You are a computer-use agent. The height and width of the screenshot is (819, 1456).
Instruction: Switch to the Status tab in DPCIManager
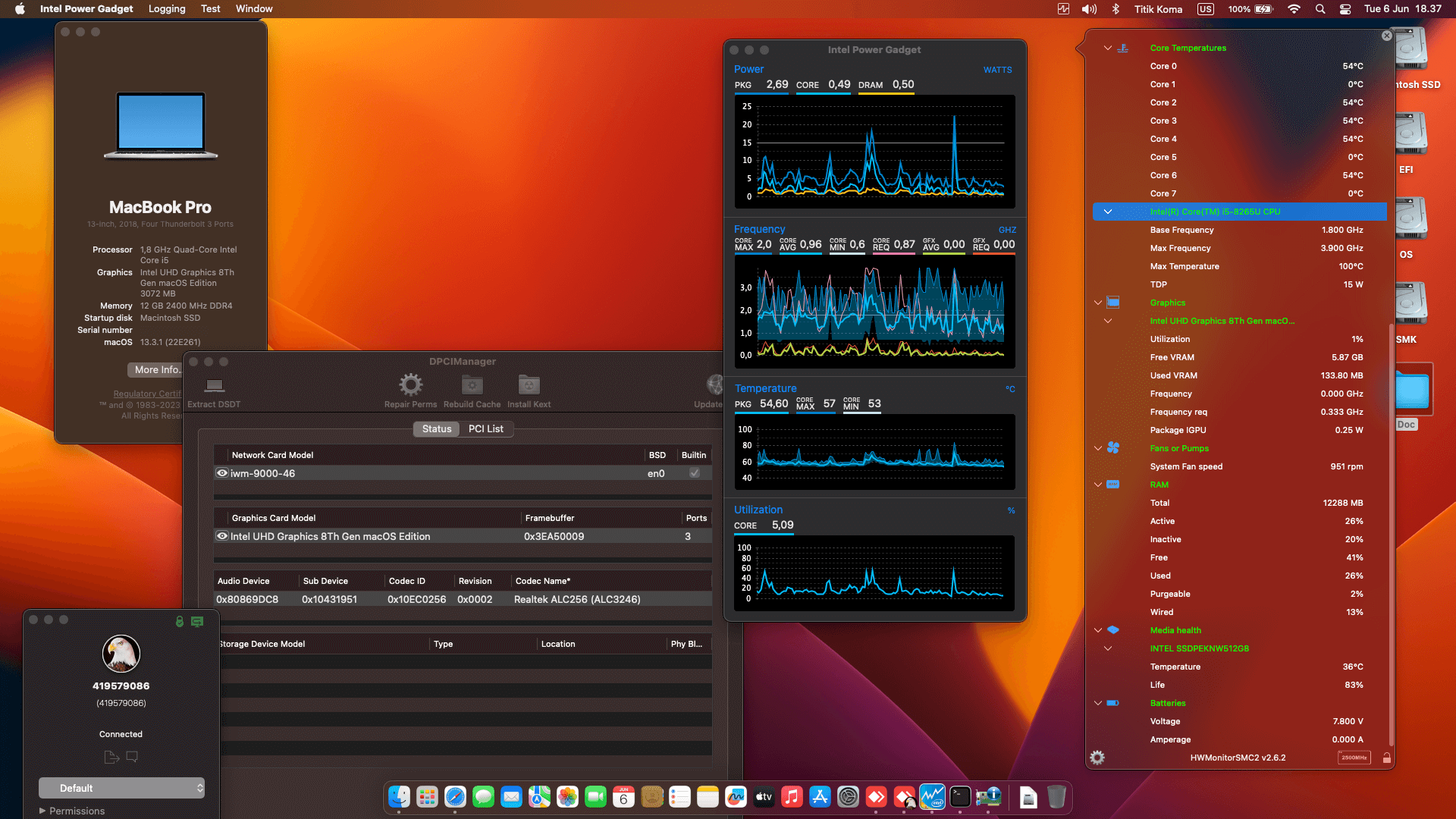pos(436,428)
